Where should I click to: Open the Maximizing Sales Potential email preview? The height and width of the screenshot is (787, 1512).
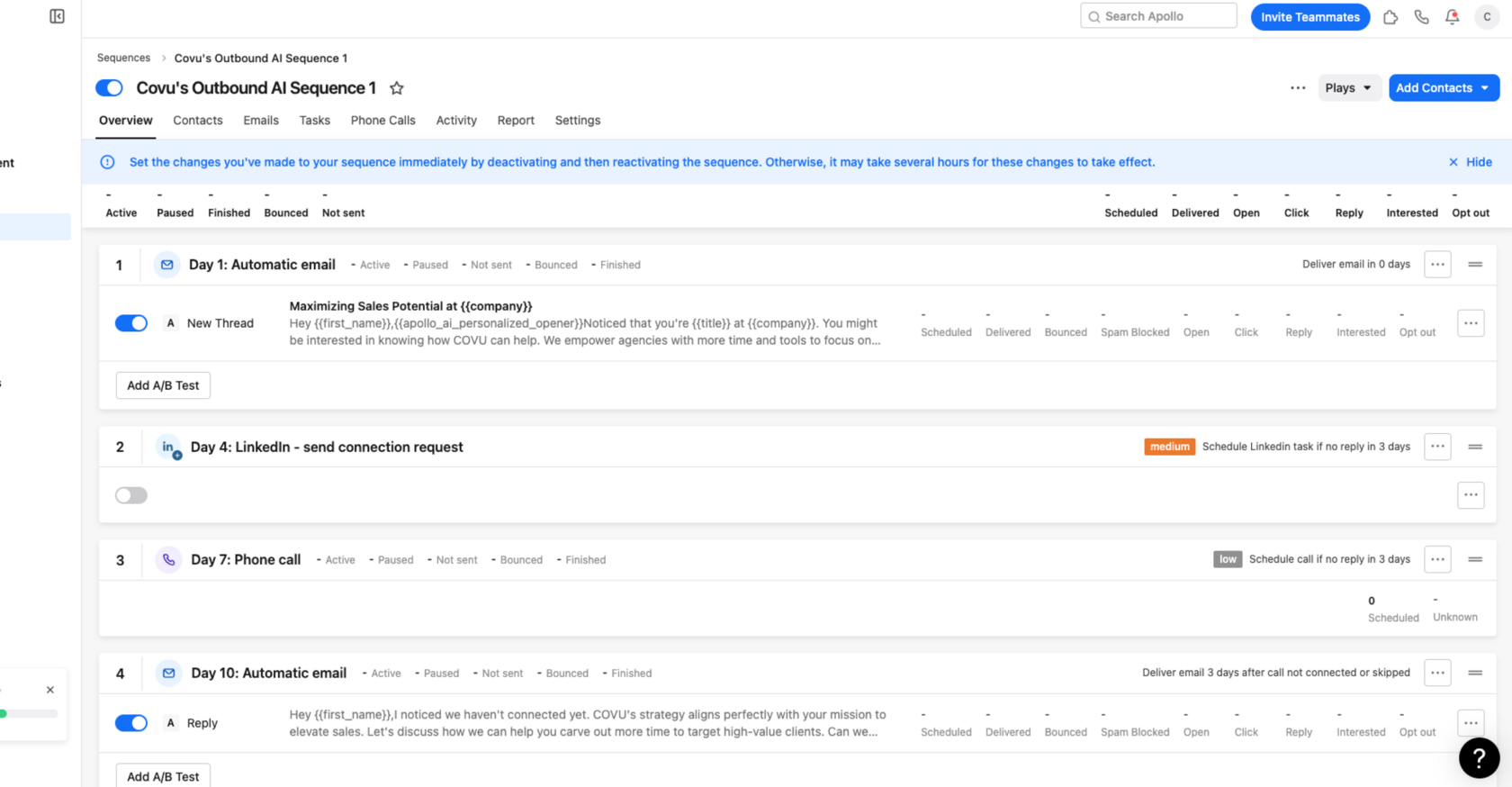click(x=585, y=323)
